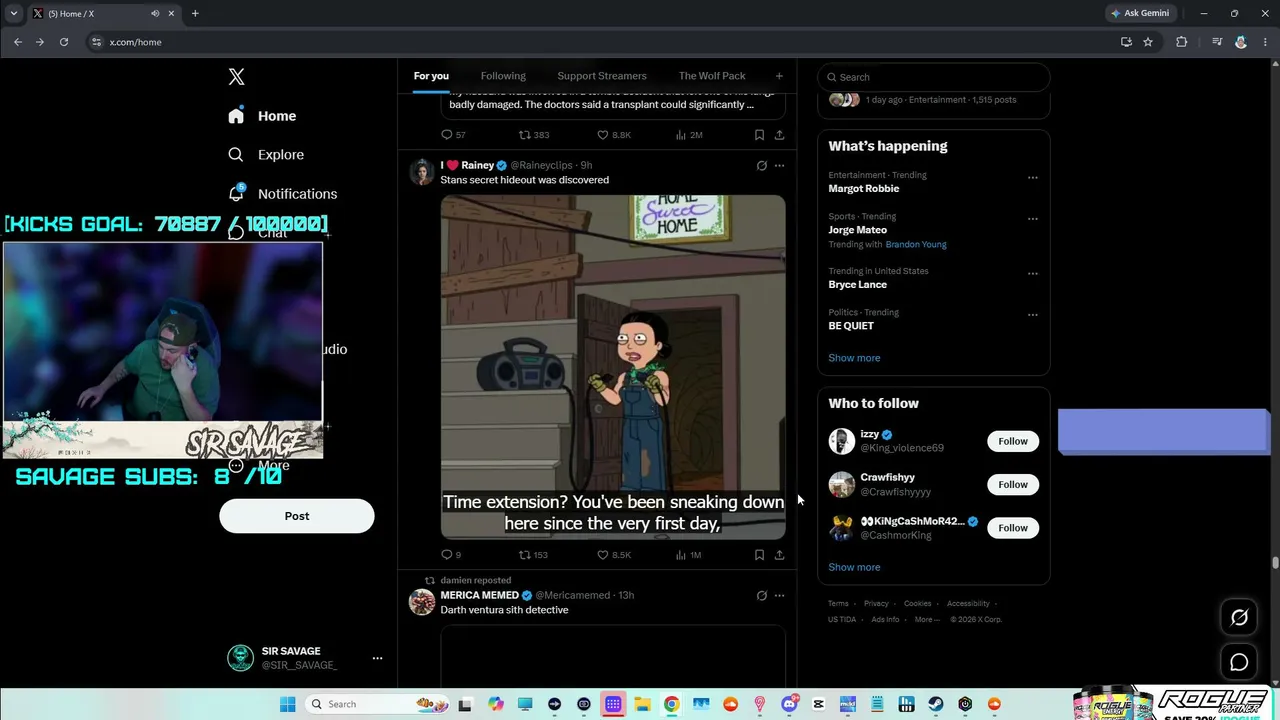
Task: Open the Chrome tab search dropdown
Action: [x=13, y=13]
